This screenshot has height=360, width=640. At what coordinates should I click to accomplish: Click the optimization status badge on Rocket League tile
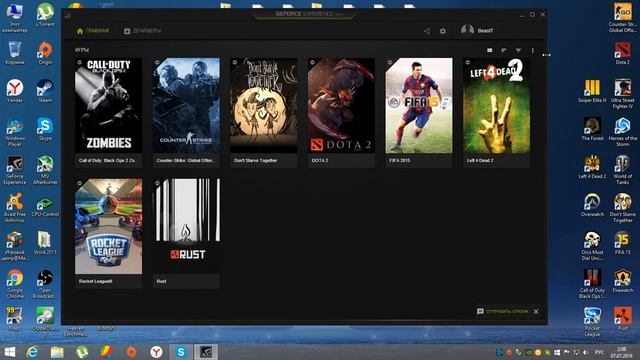[x=80, y=183]
